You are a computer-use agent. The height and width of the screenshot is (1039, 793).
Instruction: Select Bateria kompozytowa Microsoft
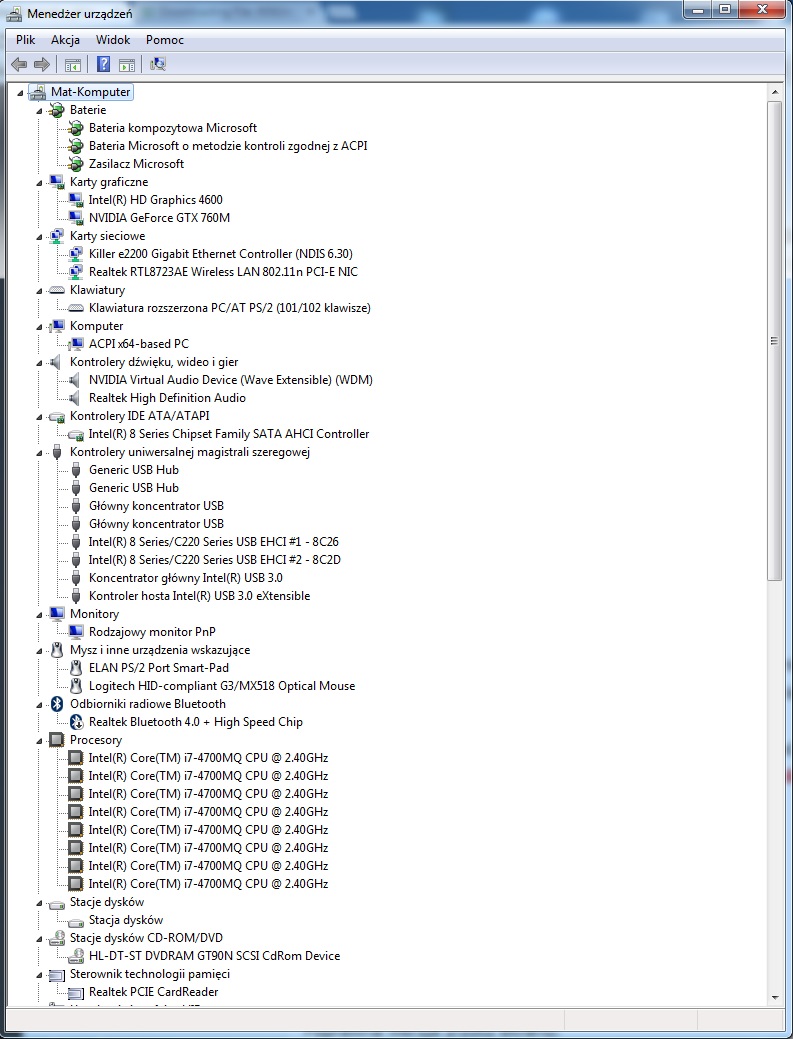(173, 128)
